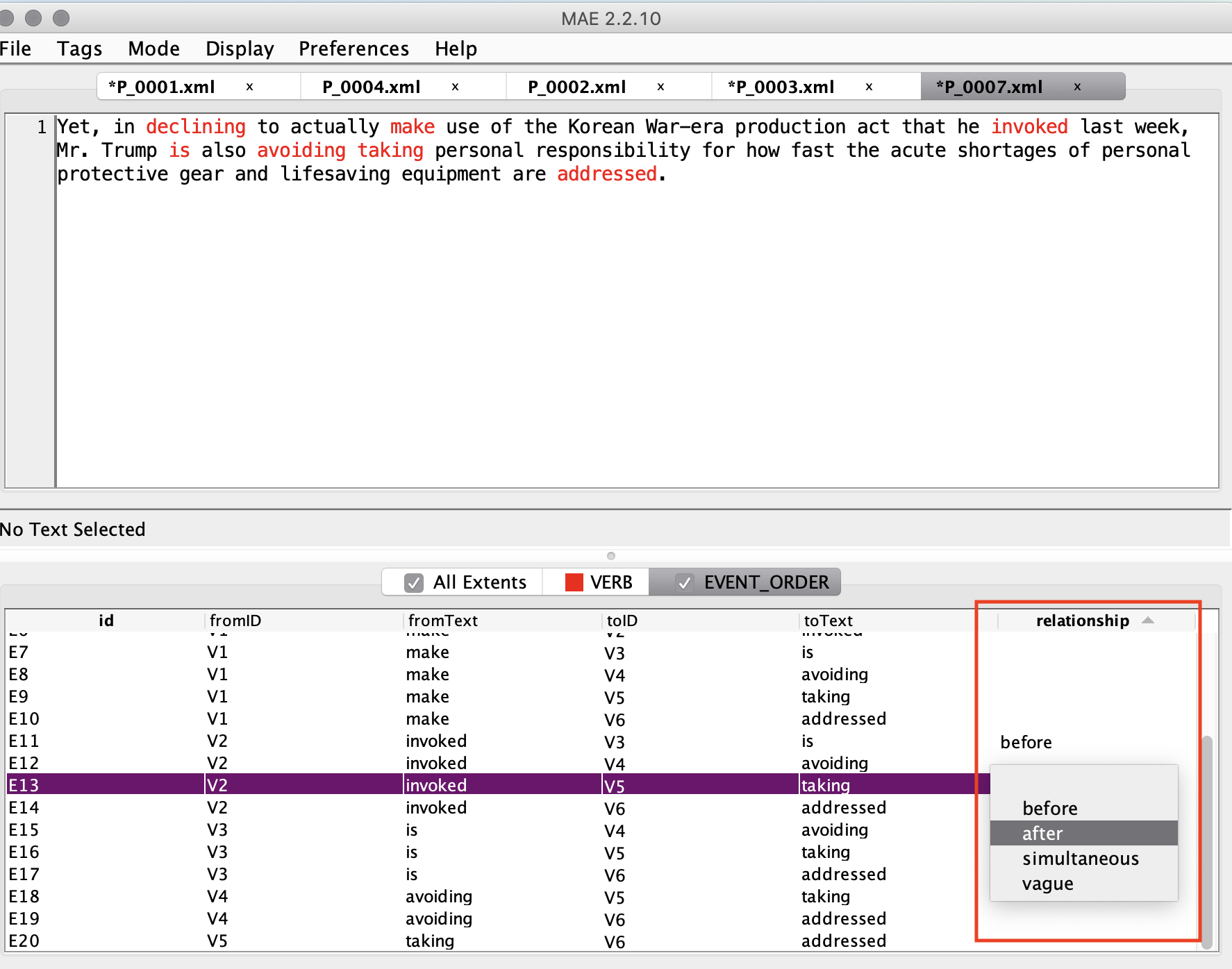Click line number 1 in the gutter

[x=42, y=127]
